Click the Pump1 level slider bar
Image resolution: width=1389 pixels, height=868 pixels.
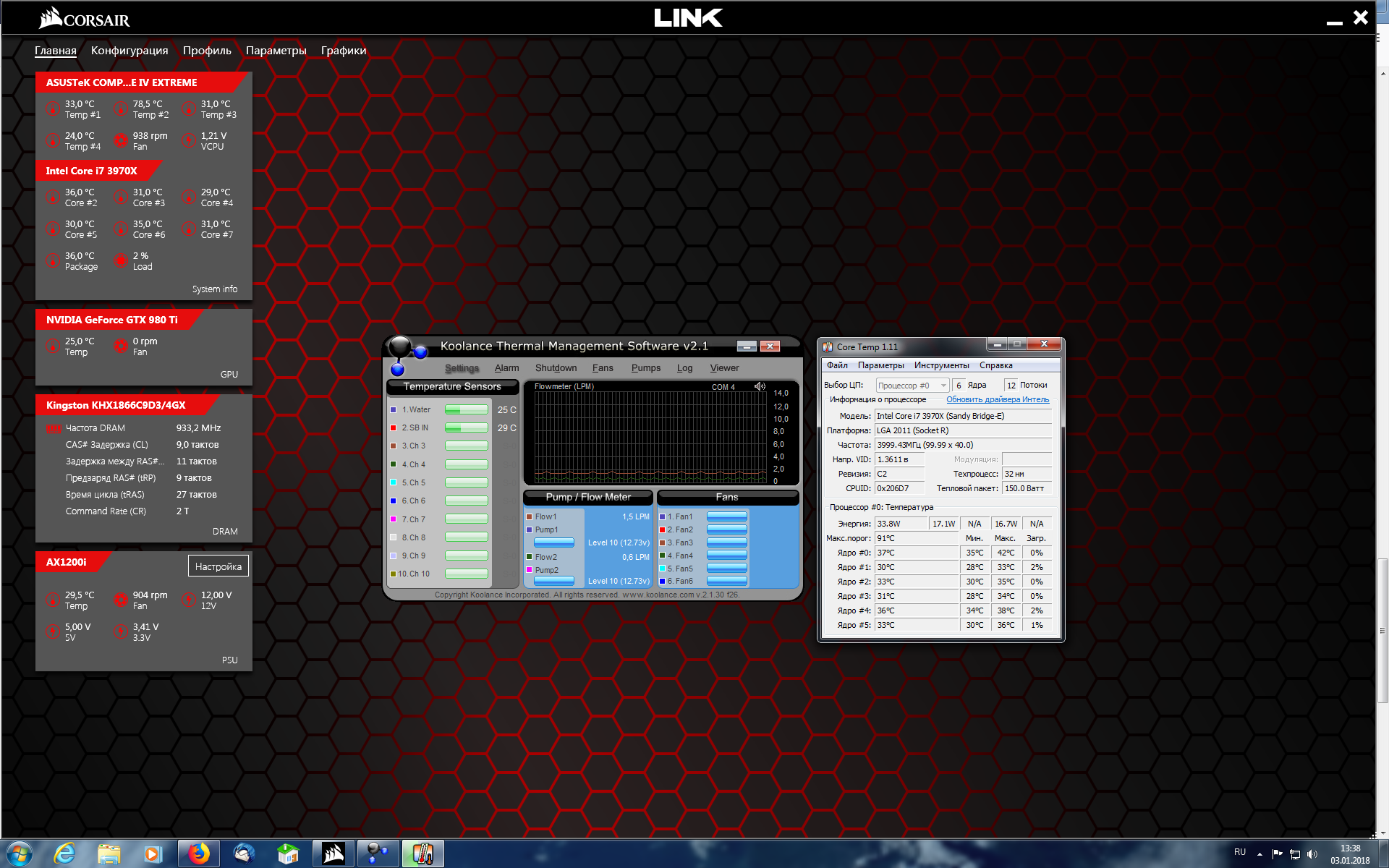tap(553, 542)
